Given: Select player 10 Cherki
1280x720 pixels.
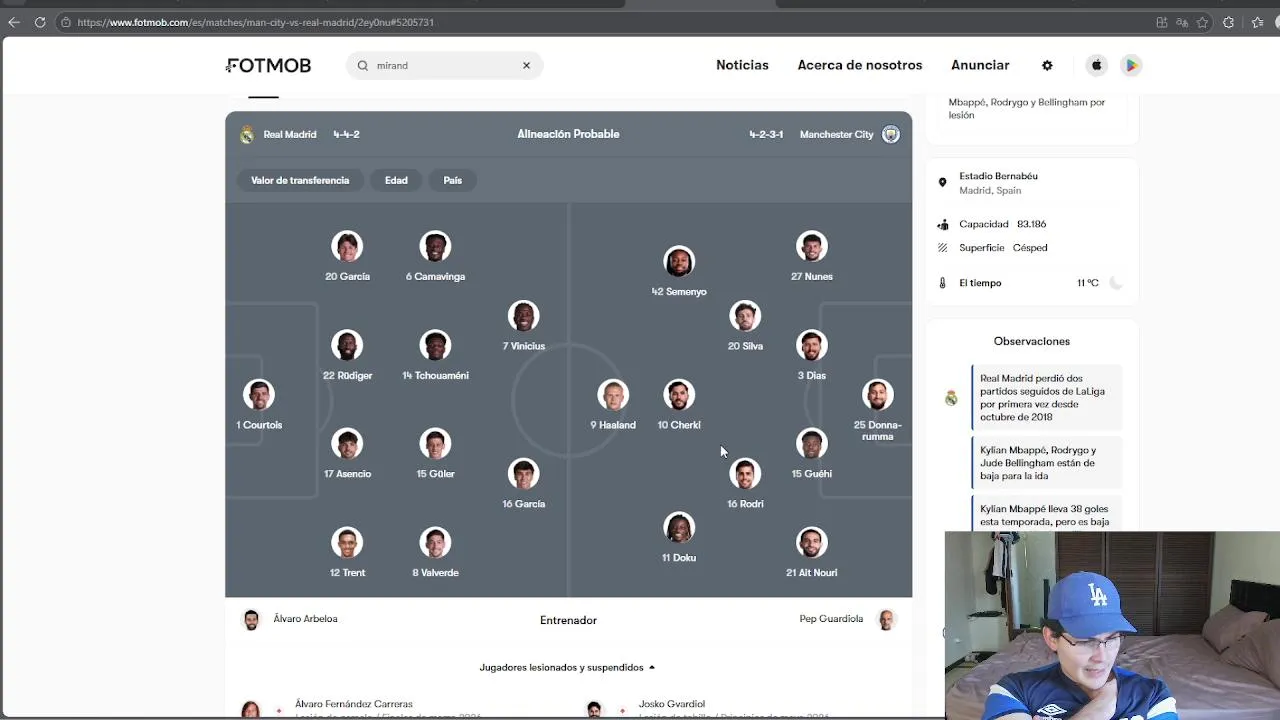Looking at the screenshot, I should click(x=679, y=404).
